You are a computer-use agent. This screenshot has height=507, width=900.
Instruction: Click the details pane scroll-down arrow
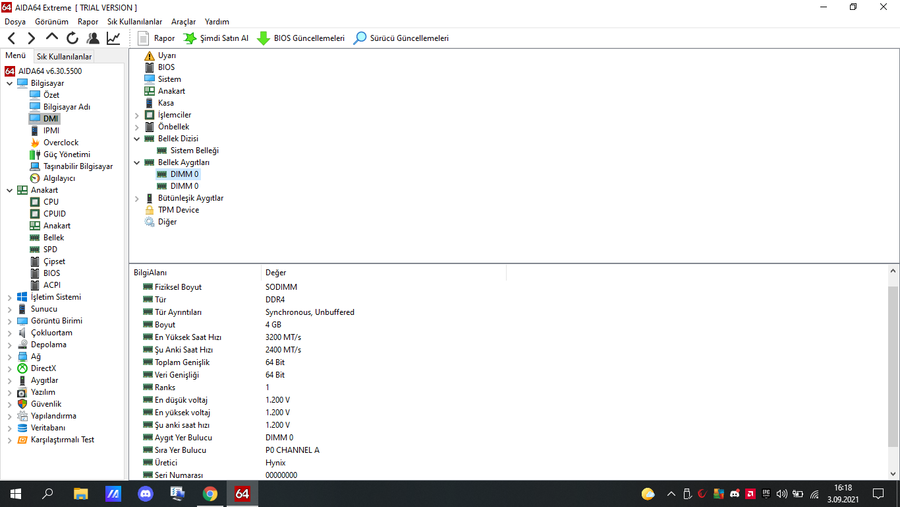[x=893, y=474]
